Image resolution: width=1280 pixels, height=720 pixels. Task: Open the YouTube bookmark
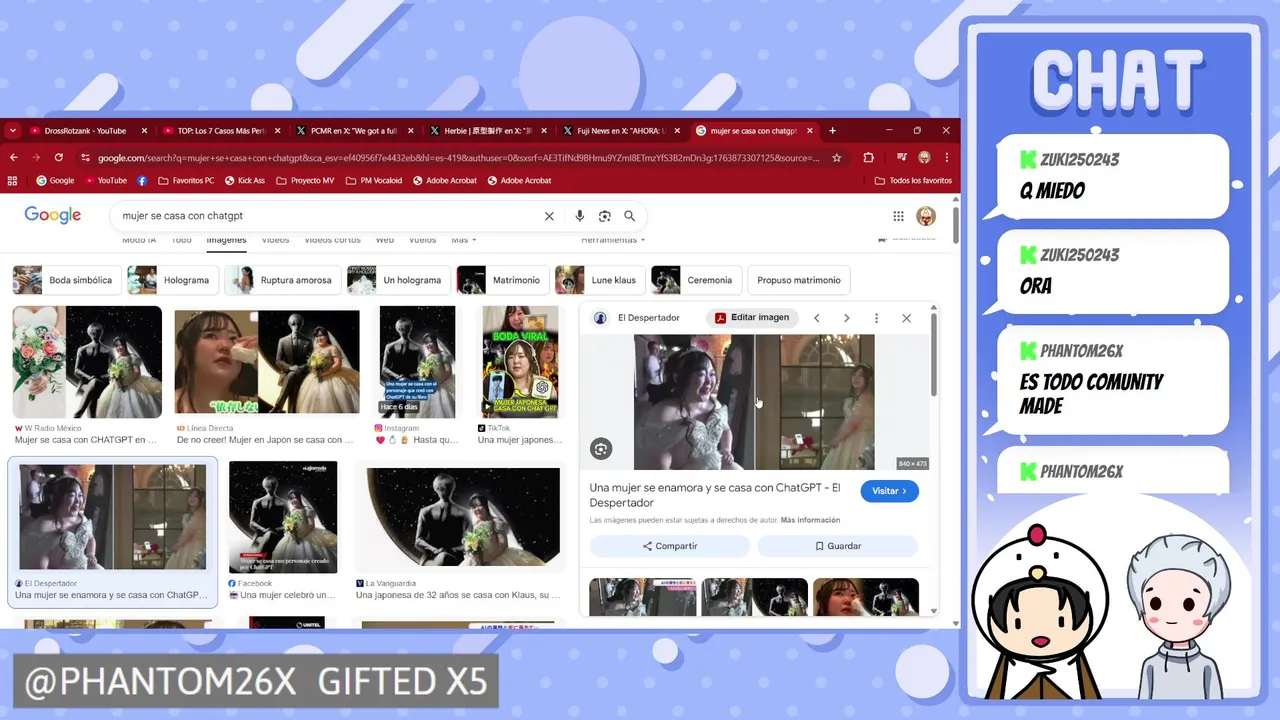[106, 181]
